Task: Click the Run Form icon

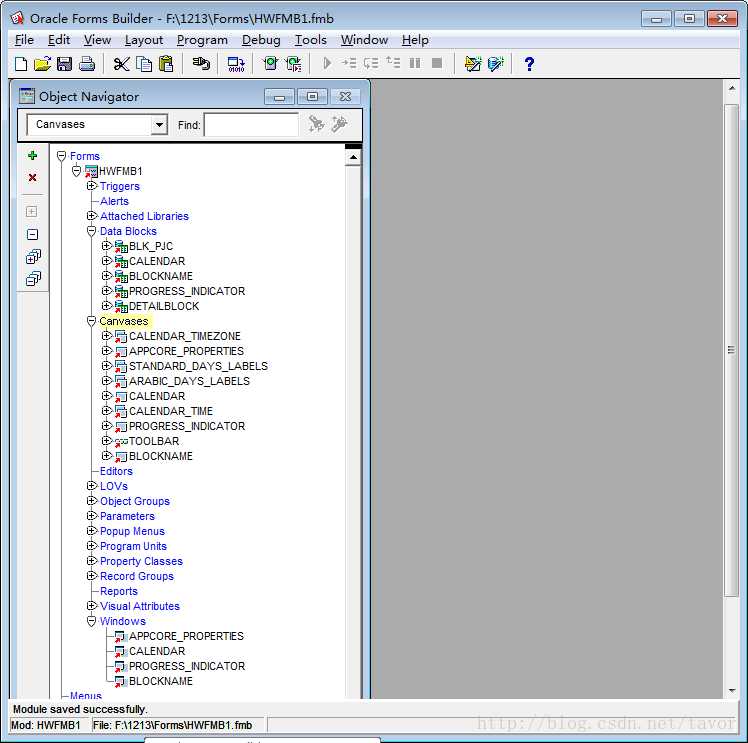Action: click(x=270, y=63)
